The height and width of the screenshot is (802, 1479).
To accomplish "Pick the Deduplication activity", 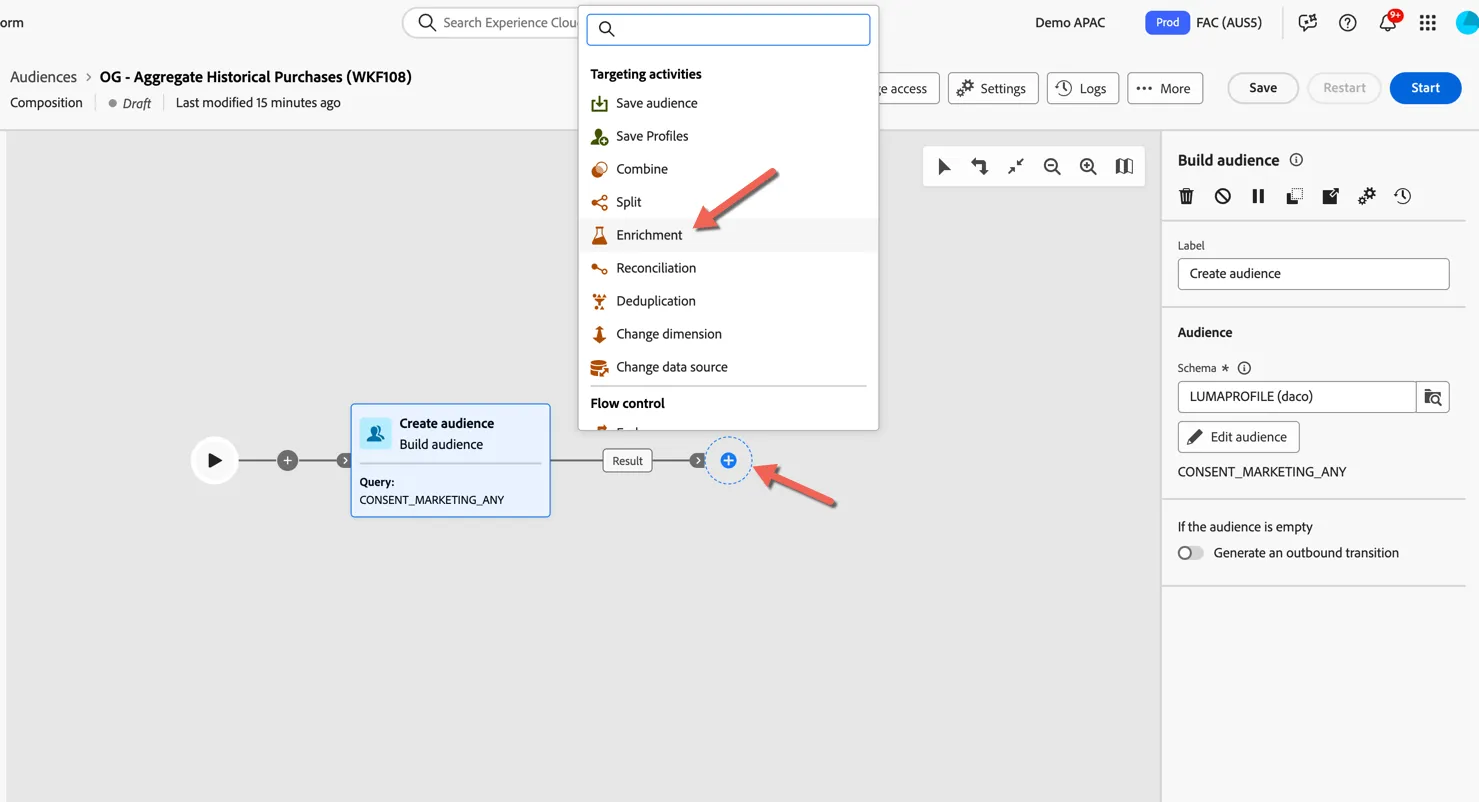I will point(728,301).
